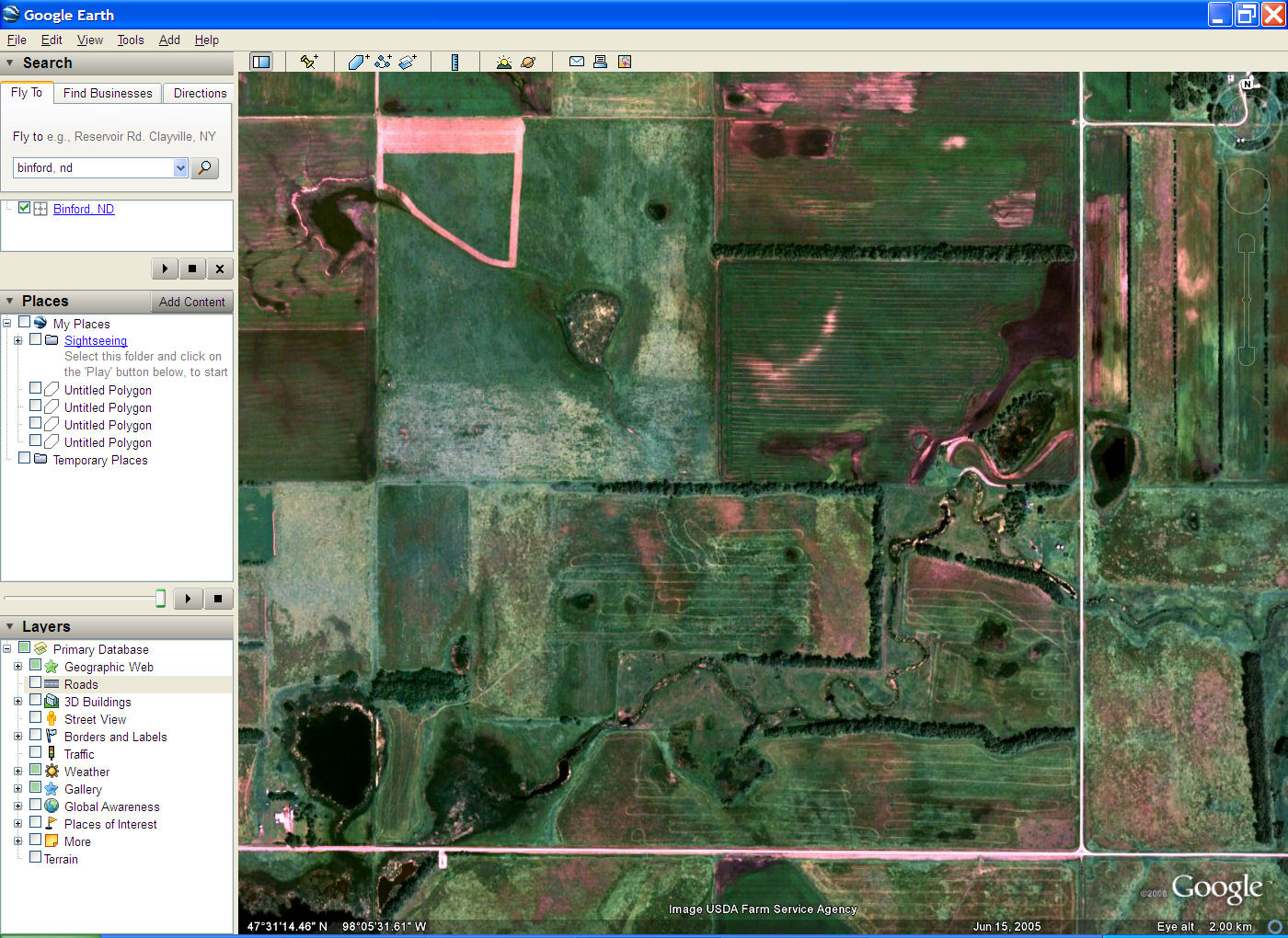Click the Gallery blue star icon
Screen dimensions: 1288x938
pos(52,789)
